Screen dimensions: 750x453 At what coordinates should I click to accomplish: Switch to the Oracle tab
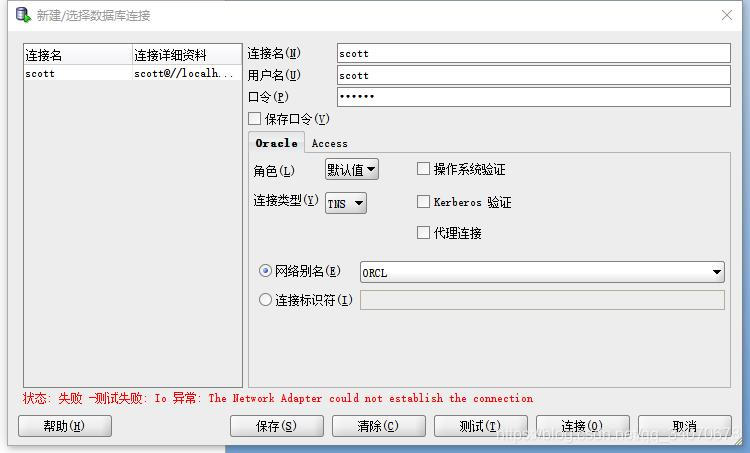[276, 143]
